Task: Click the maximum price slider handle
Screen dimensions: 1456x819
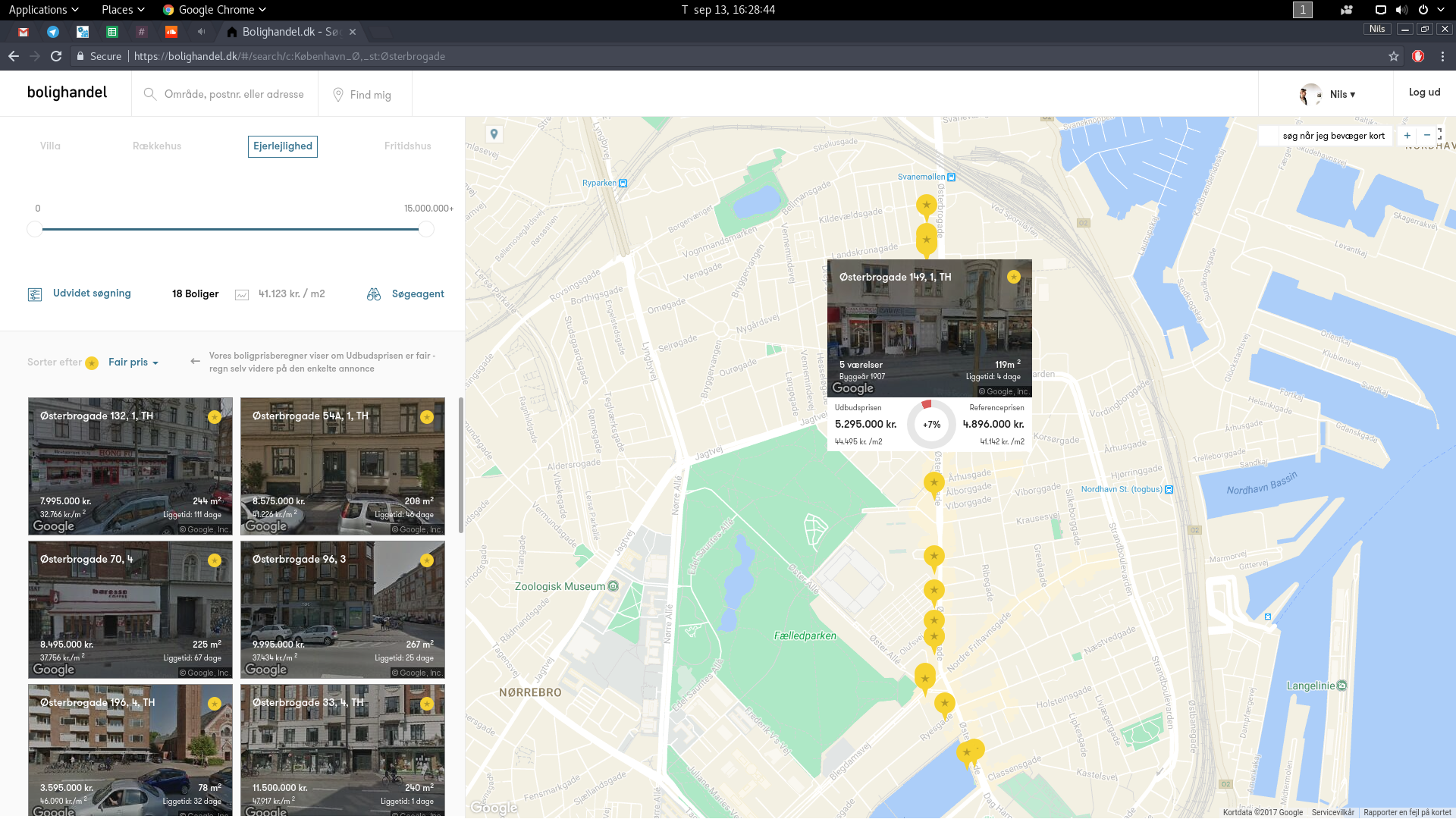Action: click(426, 229)
